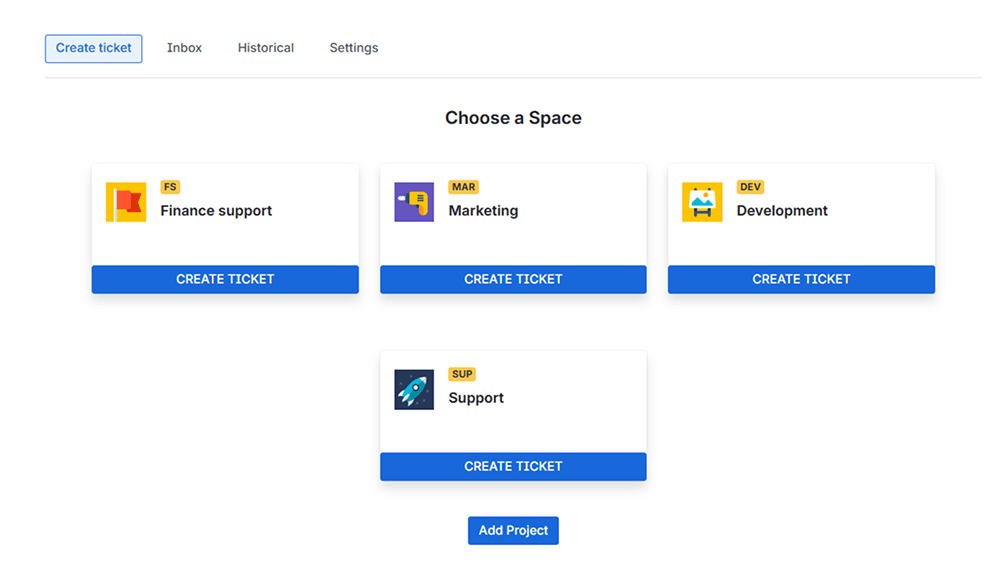Click the DEV key badge

pos(750,187)
